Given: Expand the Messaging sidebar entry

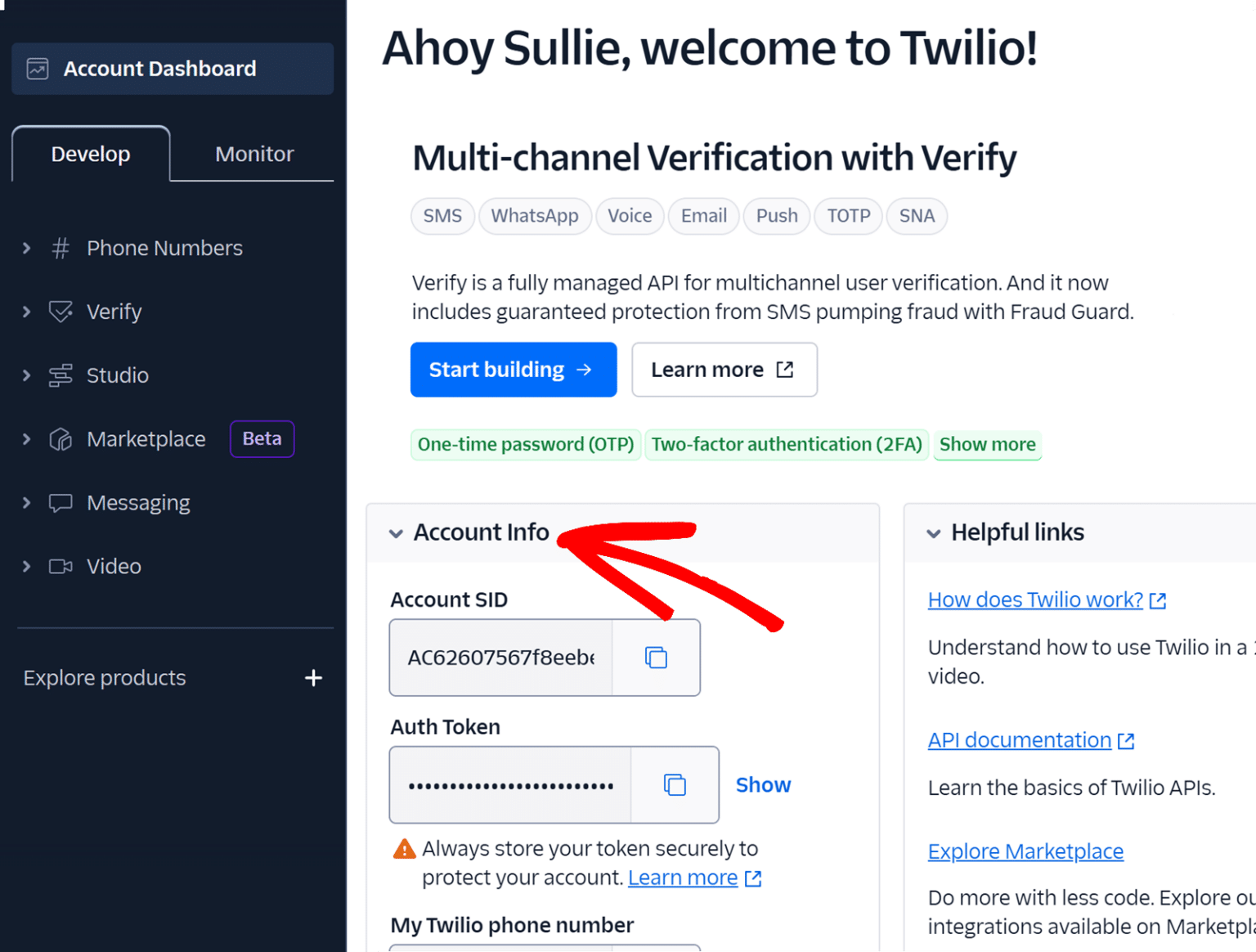Looking at the screenshot, I should click(25, 502).
